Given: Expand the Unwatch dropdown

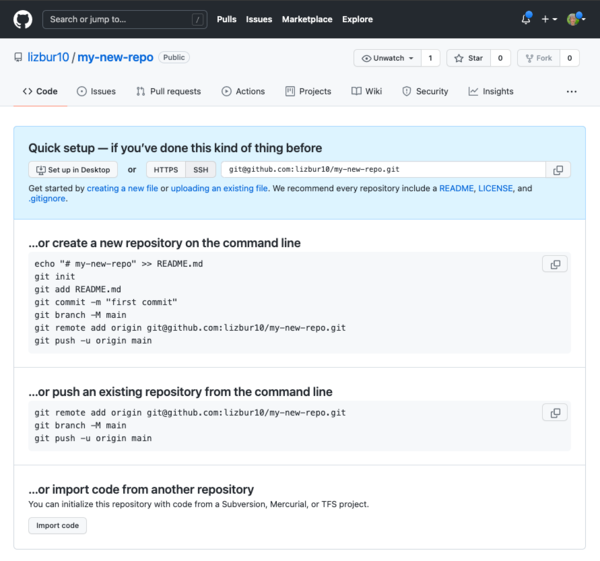Looking at the screenshot, I should pyautogui.click(x=387, y=58).
